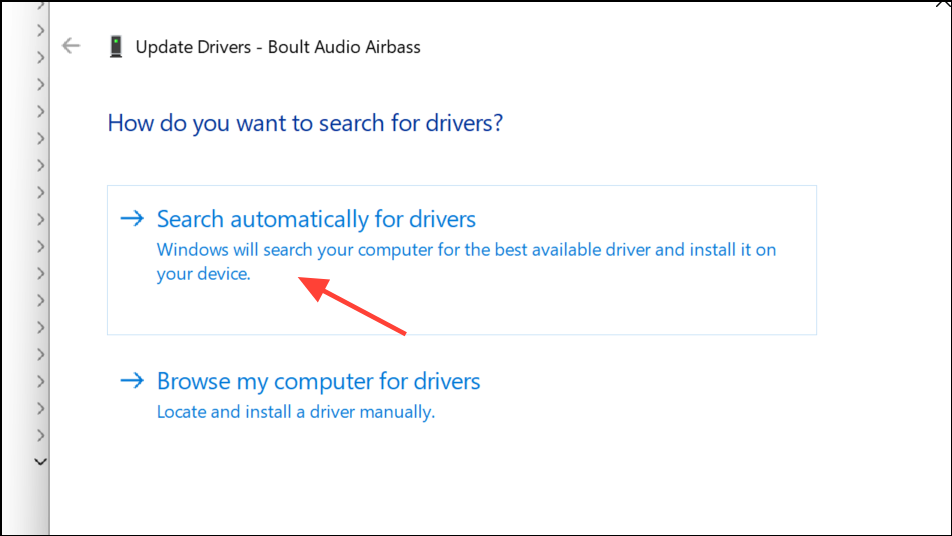
Task: Expand the tree chevron level with 'Locate and install' text
Action: pos(41,408)
